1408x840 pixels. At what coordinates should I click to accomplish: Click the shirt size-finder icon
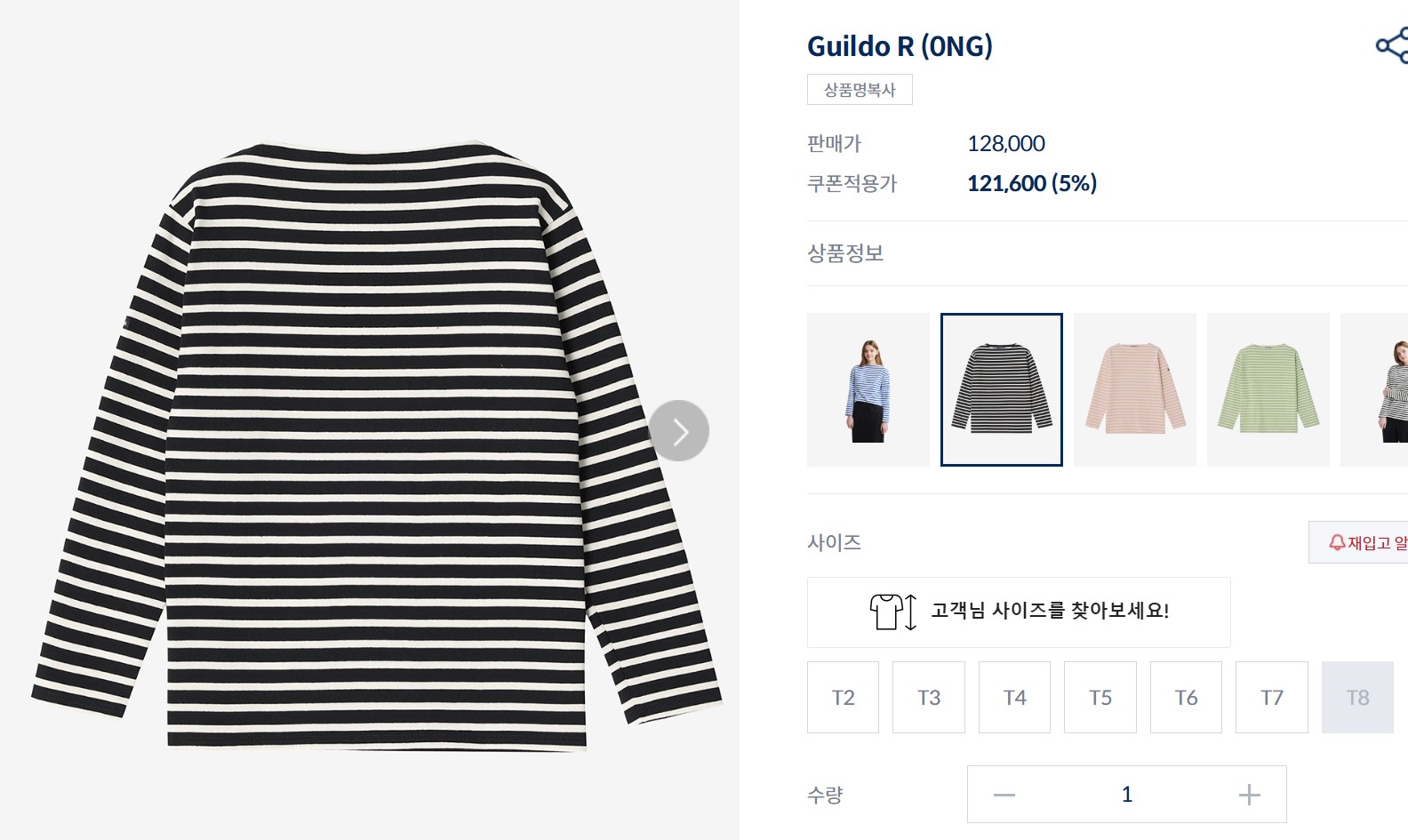pyautogui.click(x=893, y=612)
